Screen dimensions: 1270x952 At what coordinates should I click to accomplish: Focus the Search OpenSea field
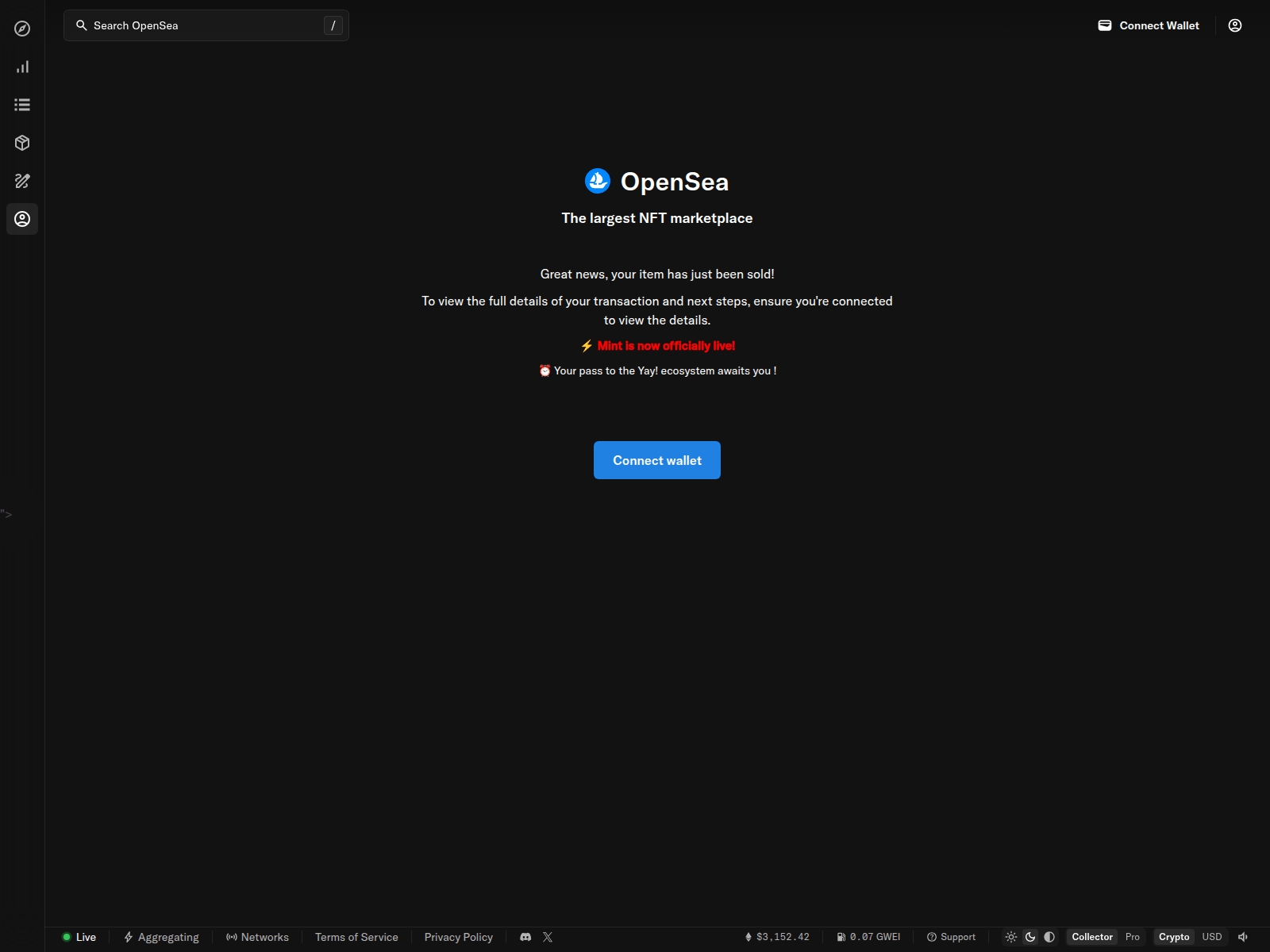coord(206,25)
